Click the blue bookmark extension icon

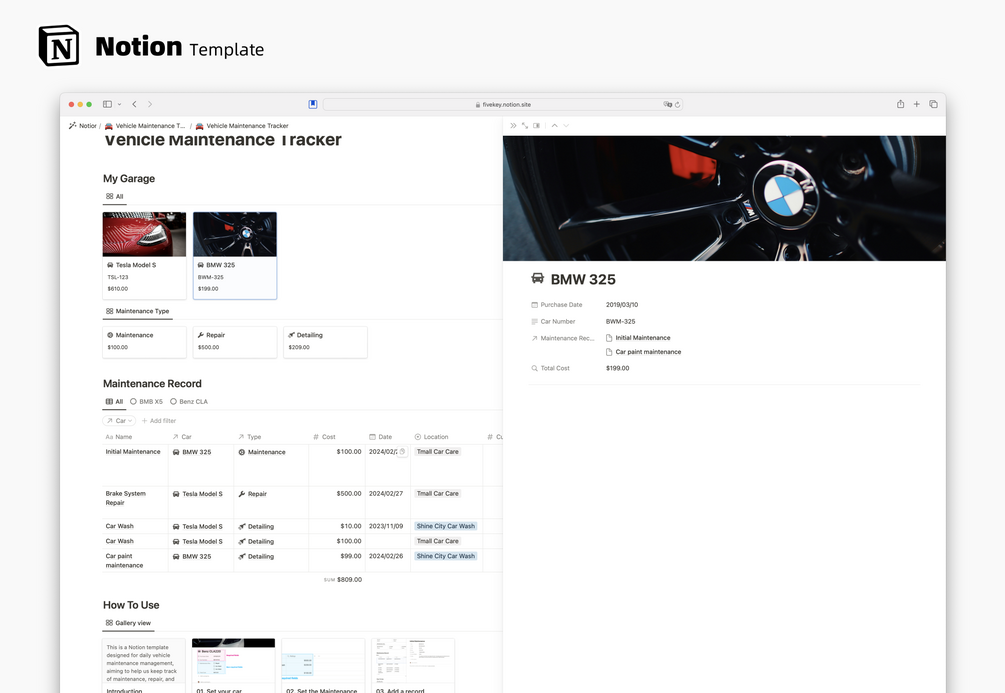313,104
